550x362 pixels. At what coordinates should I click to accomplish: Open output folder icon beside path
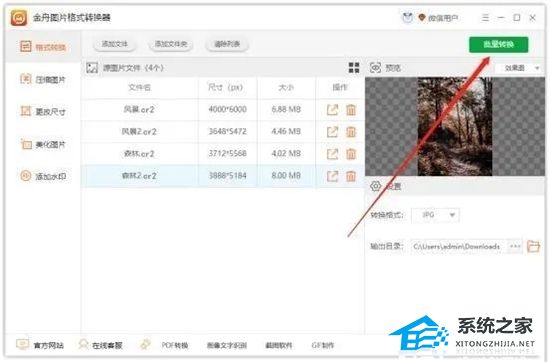pyautogui.click(x=533, y=246)
